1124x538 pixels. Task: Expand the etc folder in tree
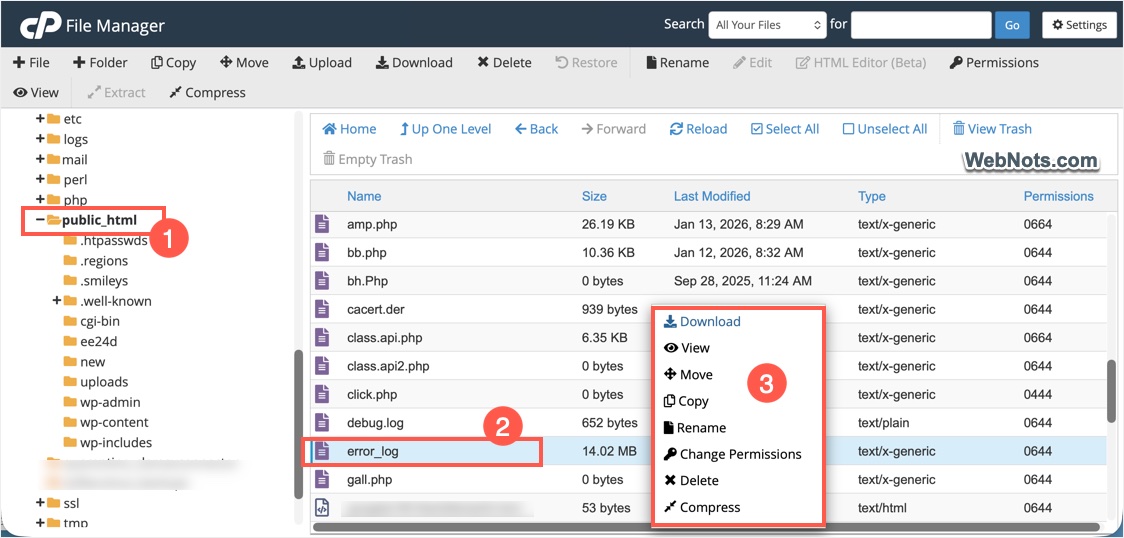40,119
